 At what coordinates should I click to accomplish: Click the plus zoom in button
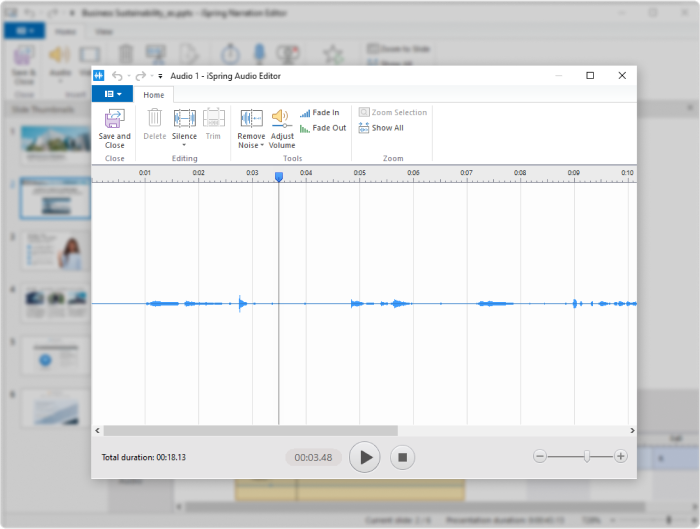620,456
